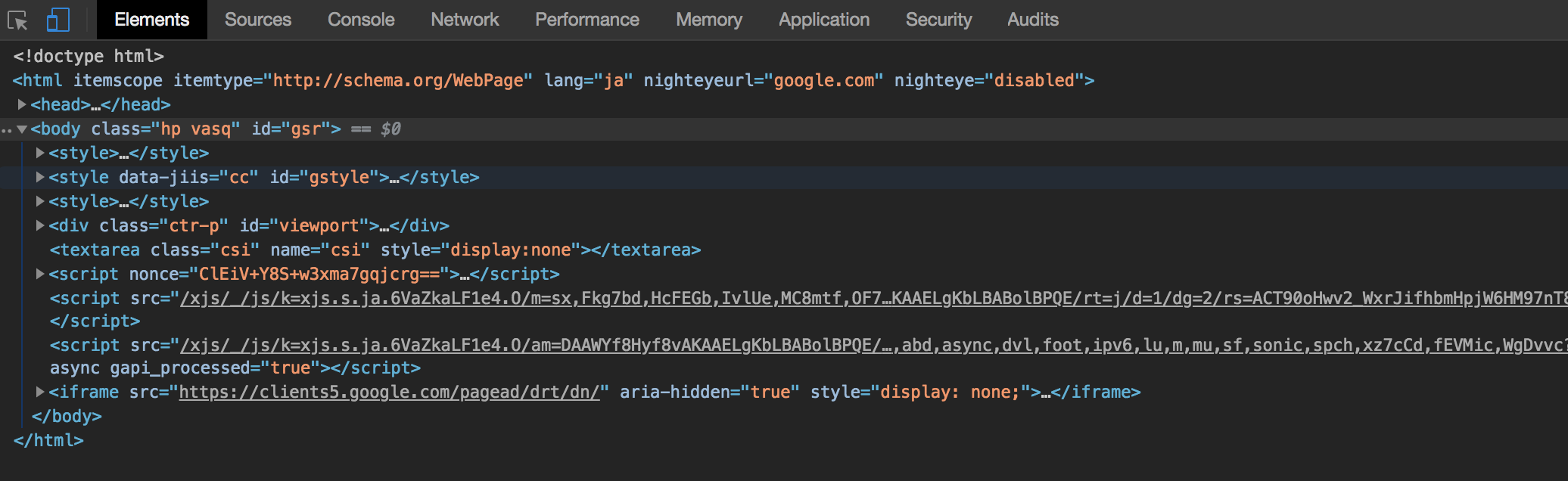Image resolution: width=1568 pixels, height=481 pixels.
Task: Open the Performance tab
Action: [x=586, y=20]
